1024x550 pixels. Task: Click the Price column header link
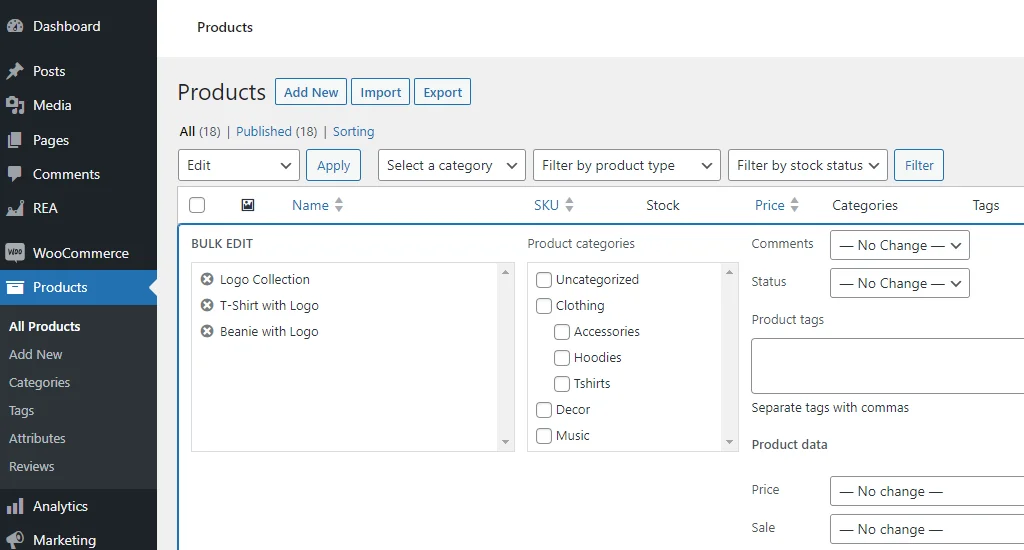pos(769,205)
